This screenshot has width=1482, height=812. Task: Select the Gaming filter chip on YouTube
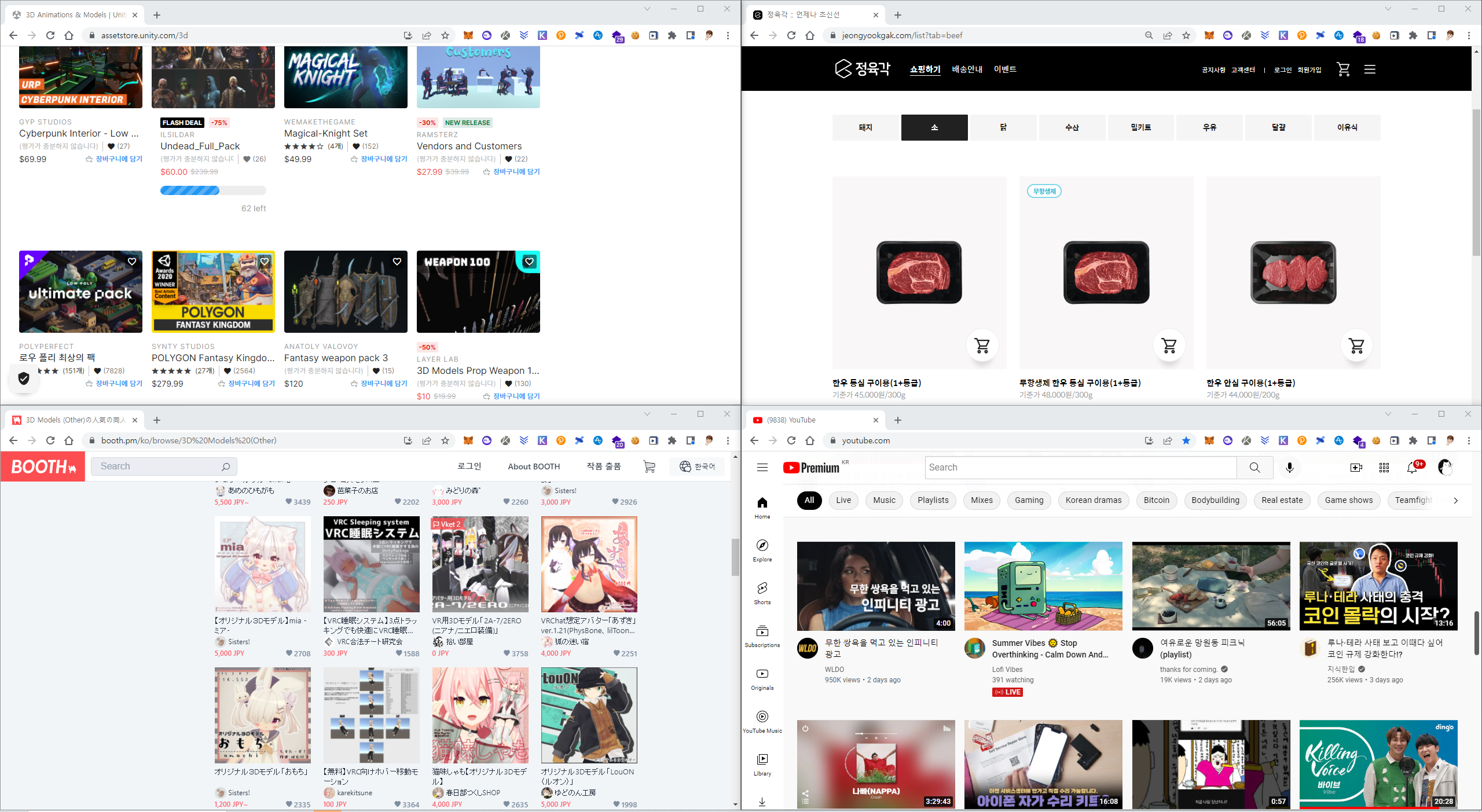click(1029, 500)
